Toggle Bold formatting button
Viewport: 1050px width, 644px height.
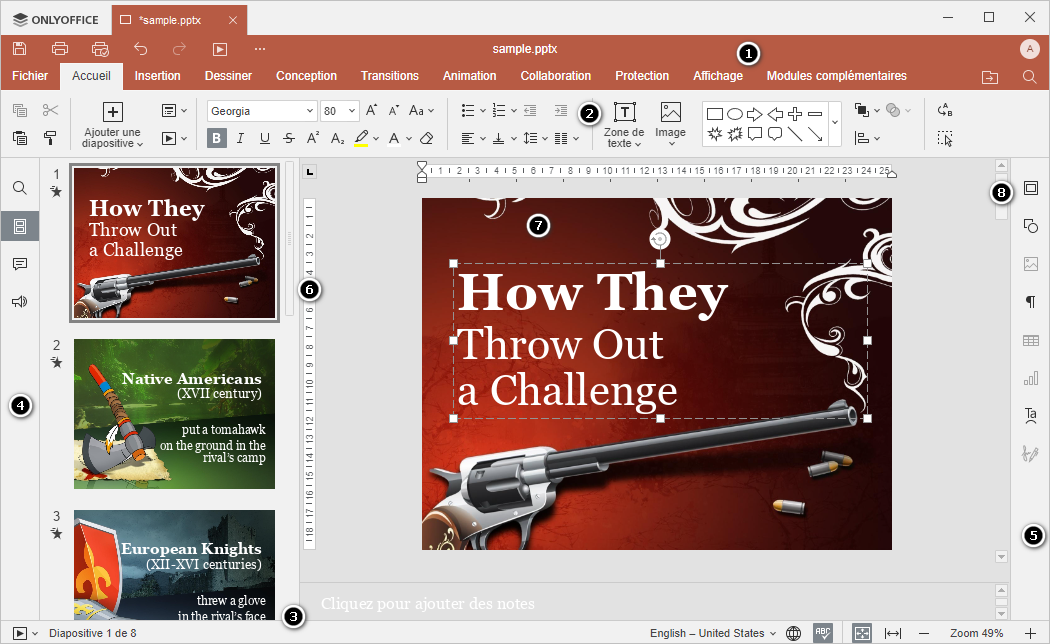(217, 138)
